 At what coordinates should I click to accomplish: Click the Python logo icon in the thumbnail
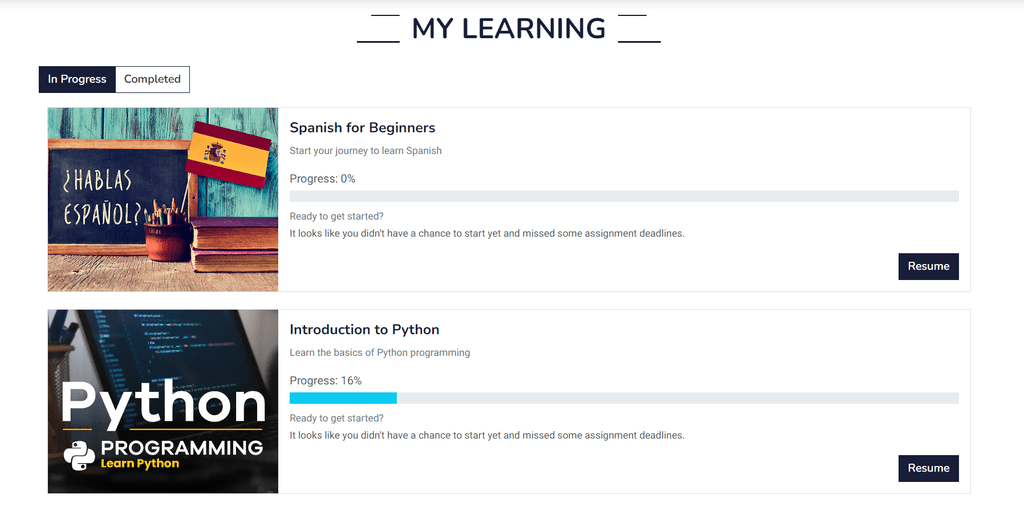coord(80,456)
